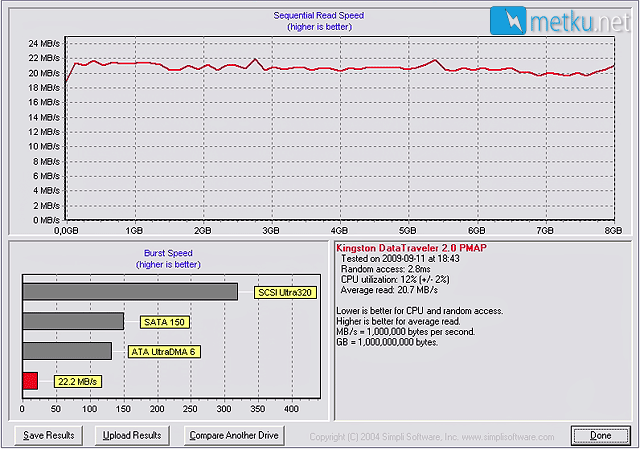Select the Random access 2.8ms value

tap(385, 269)
